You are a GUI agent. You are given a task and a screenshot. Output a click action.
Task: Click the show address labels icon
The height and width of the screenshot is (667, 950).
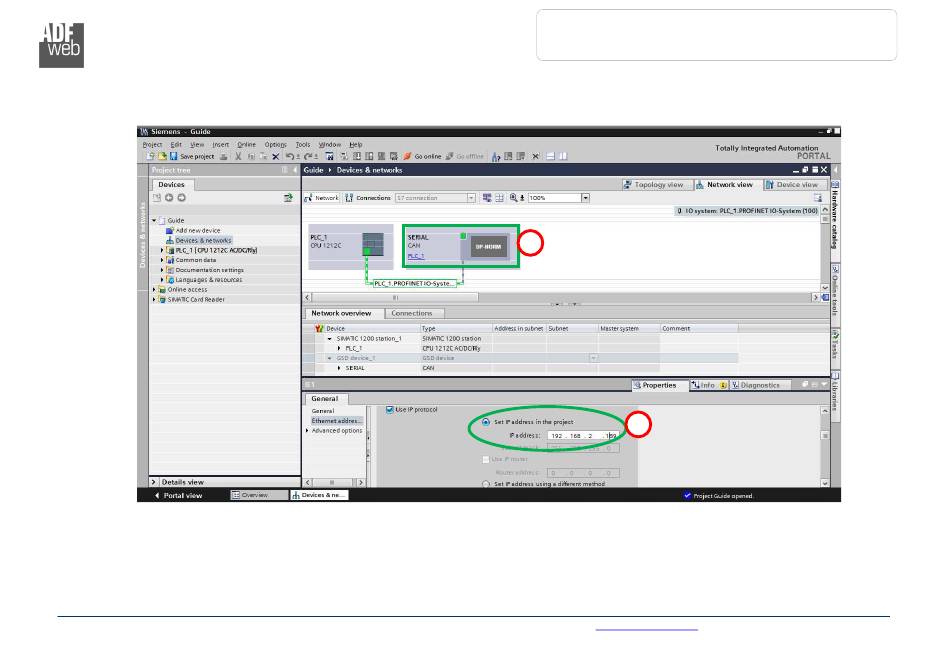click(487, 198)
